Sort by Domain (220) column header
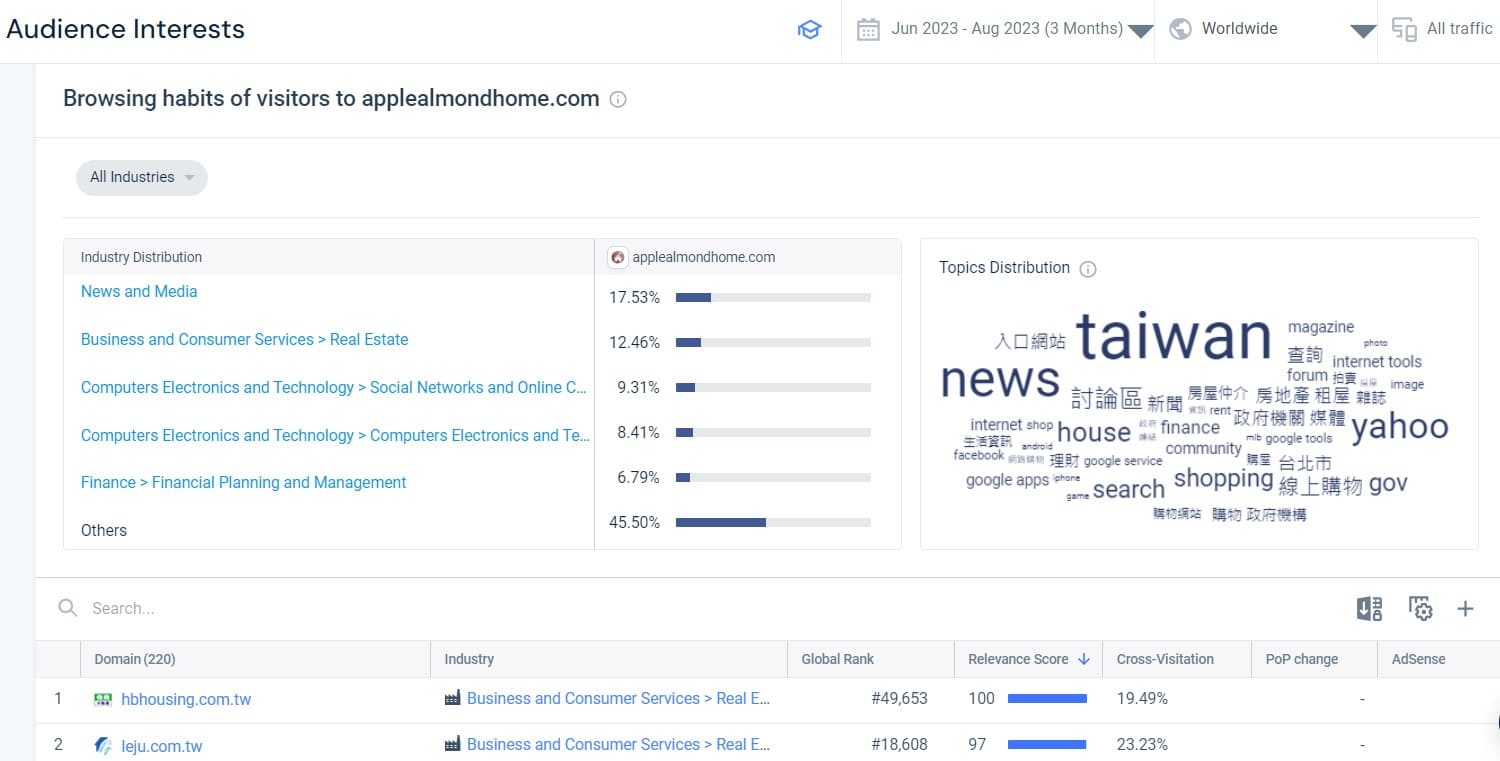The height and width of the screenshot is (761, 1500). (135, 659)
